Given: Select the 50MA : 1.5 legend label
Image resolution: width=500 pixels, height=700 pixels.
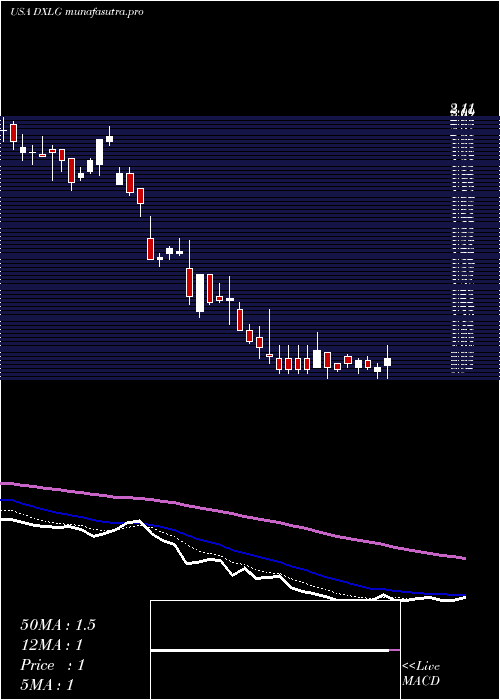Looking at the screenshot, I should point(58,625).
